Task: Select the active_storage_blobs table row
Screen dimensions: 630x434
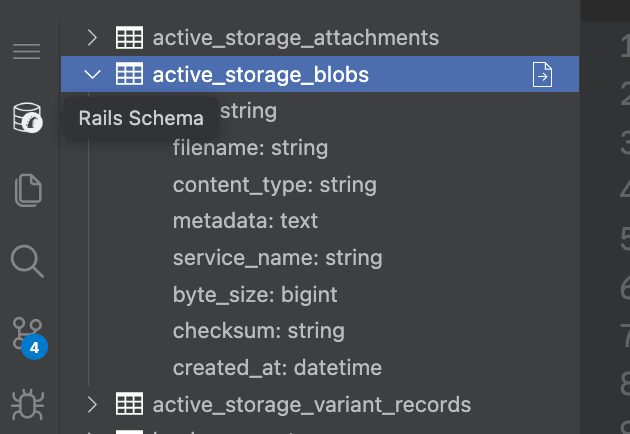Action: (x=320, y=74)
